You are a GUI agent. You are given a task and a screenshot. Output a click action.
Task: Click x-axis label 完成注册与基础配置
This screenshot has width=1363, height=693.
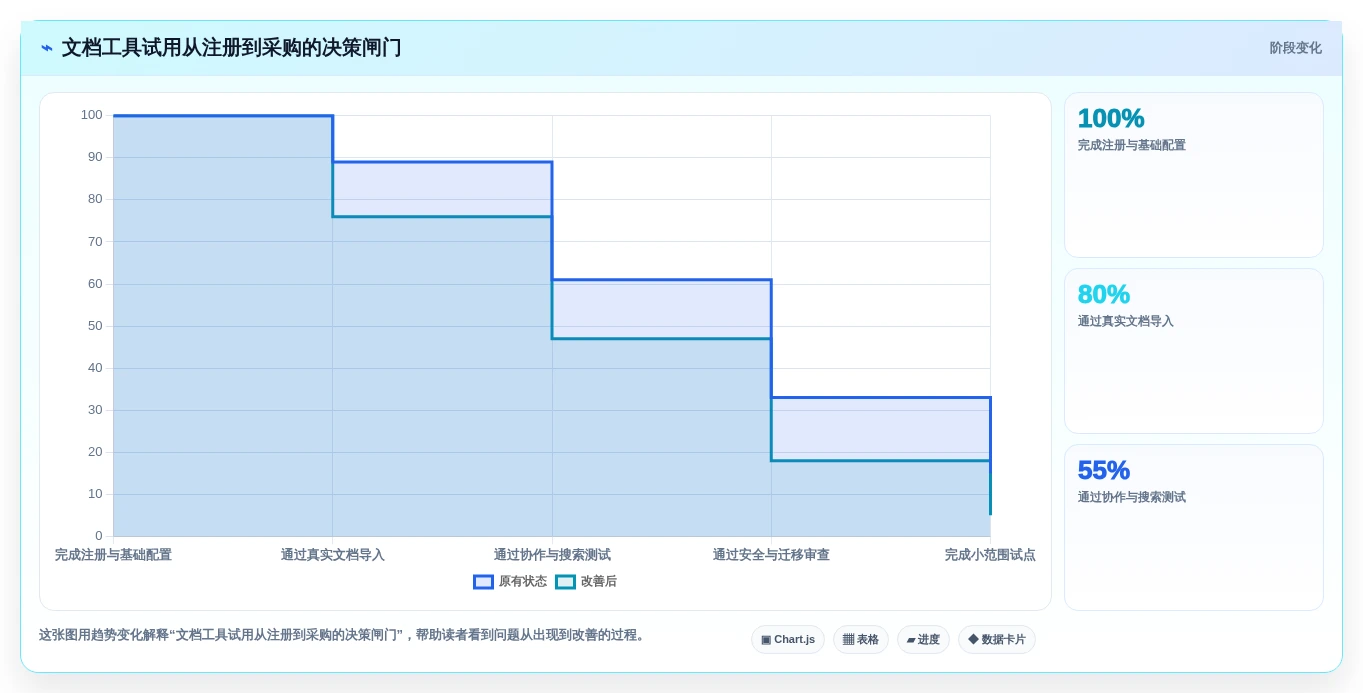click(113, 555)
